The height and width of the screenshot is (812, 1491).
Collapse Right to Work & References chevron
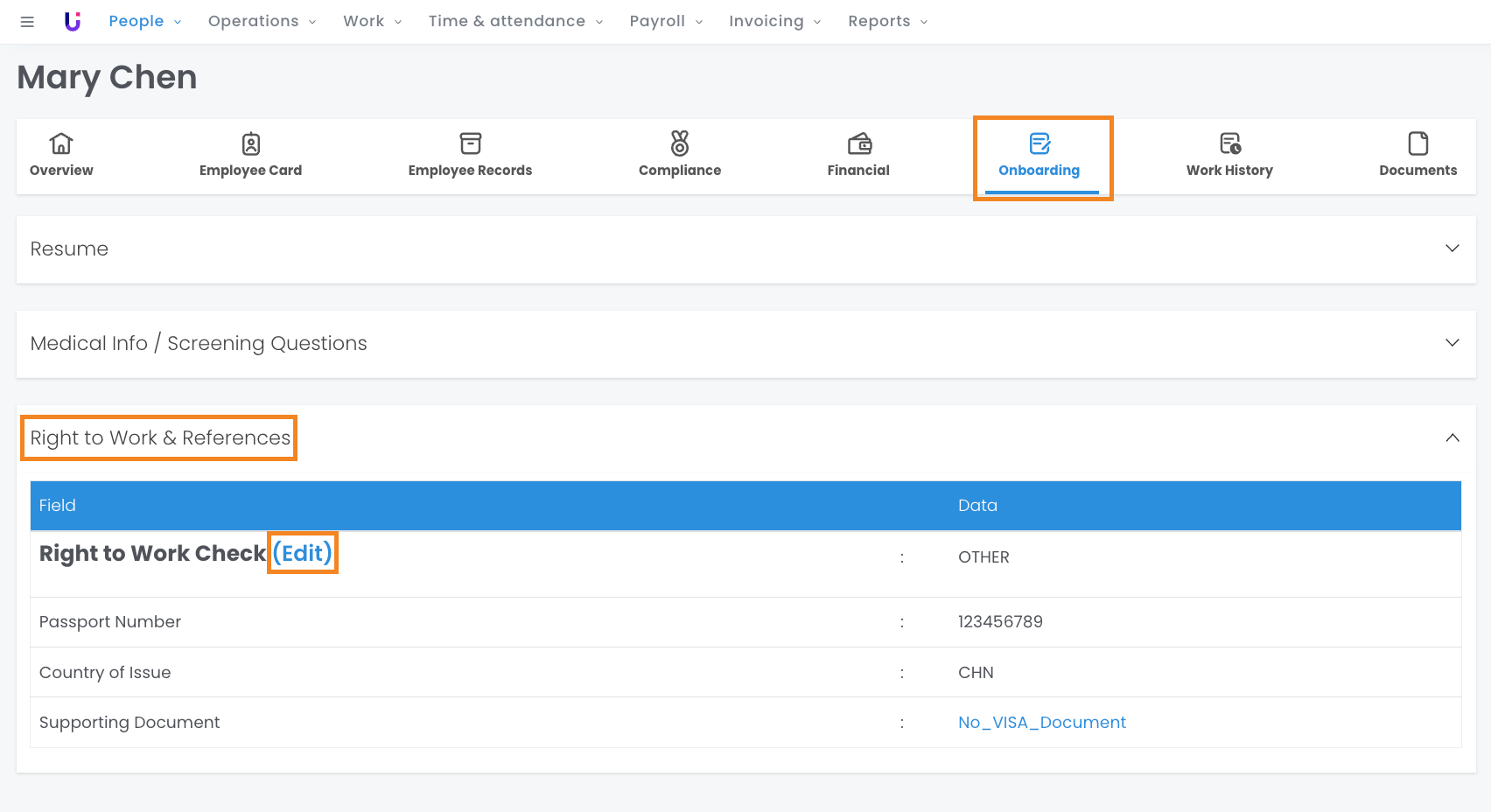pos(1452,437)
